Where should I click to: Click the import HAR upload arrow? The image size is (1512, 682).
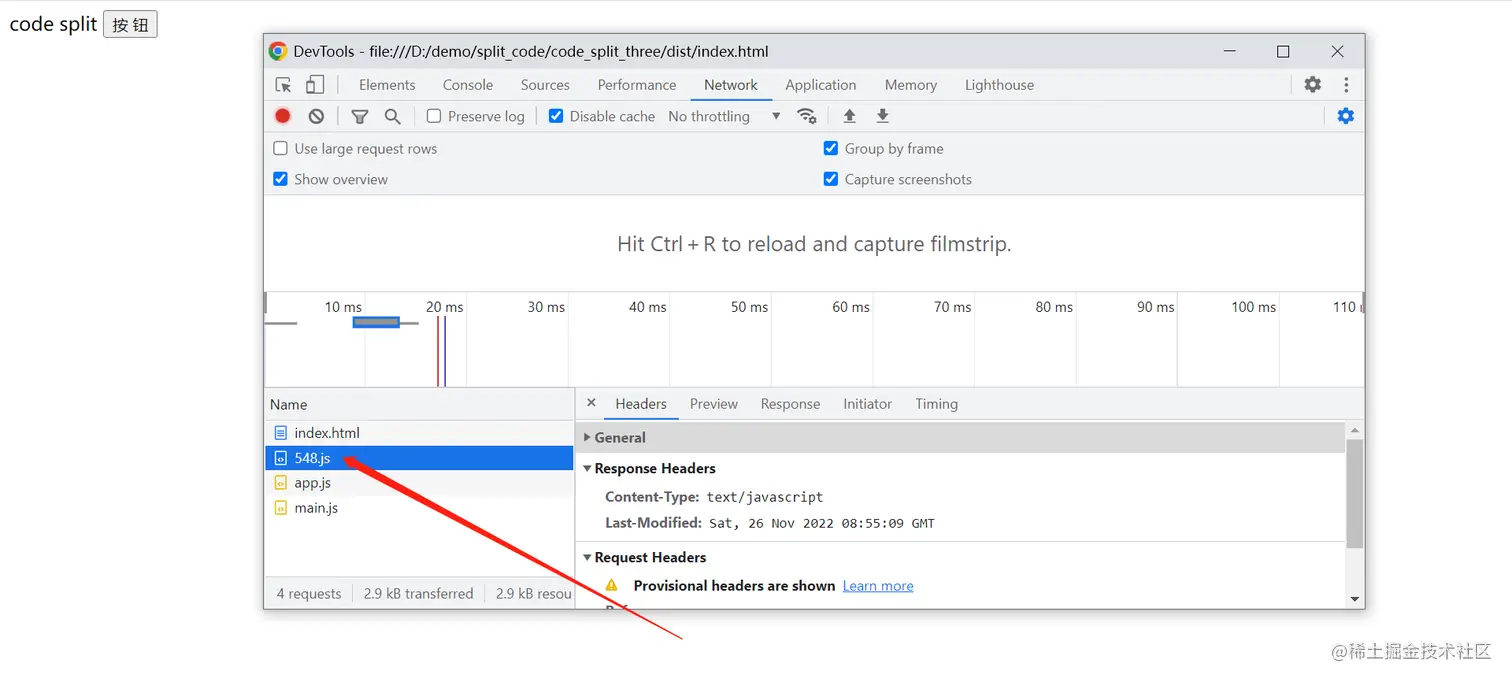pos(849,116)
